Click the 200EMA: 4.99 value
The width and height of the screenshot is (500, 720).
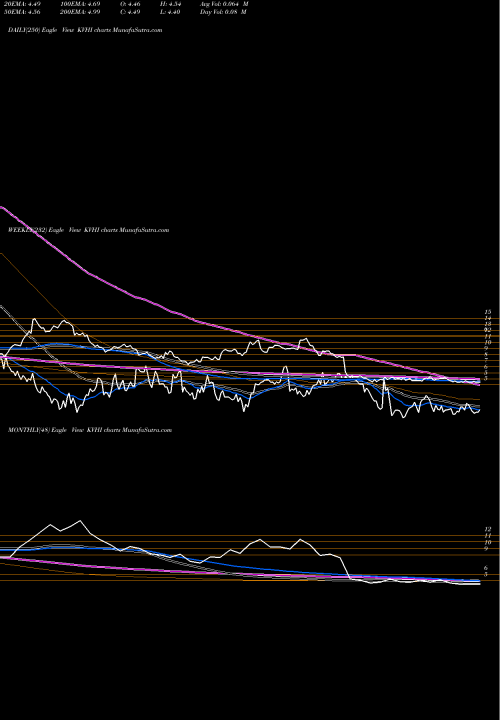(x=80, y=12)
